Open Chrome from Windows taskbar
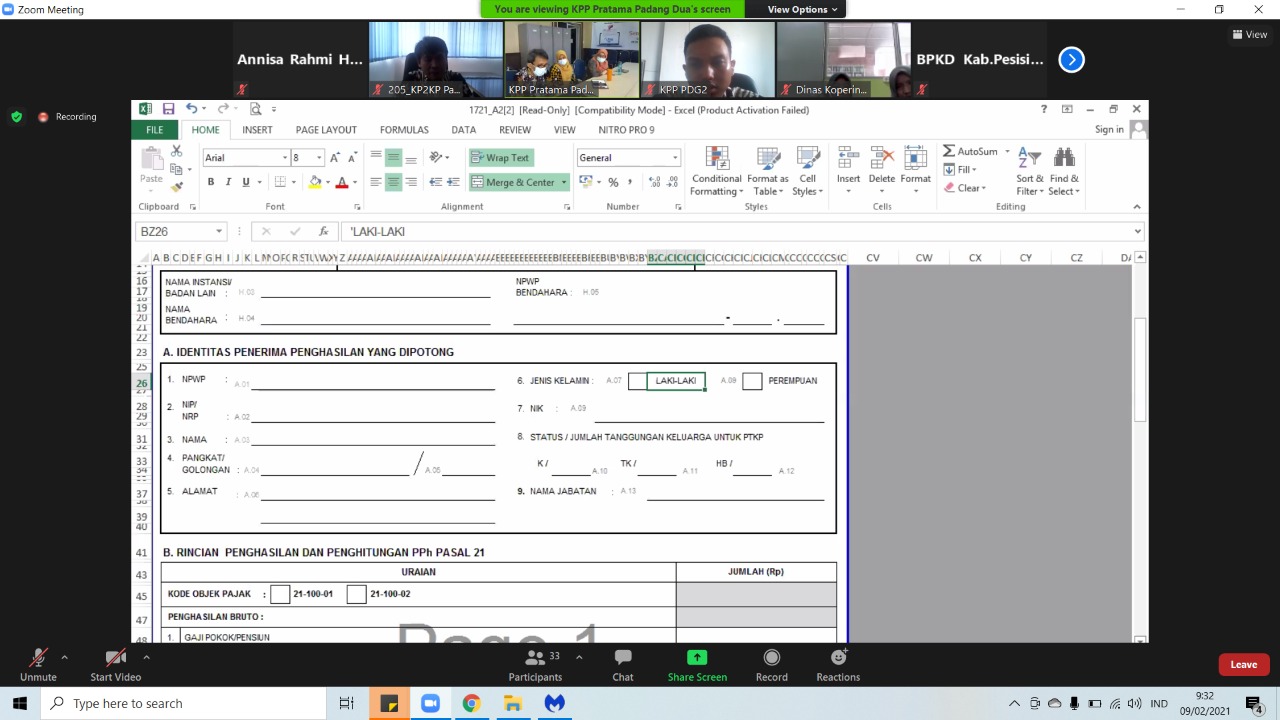 click(471, 703)
